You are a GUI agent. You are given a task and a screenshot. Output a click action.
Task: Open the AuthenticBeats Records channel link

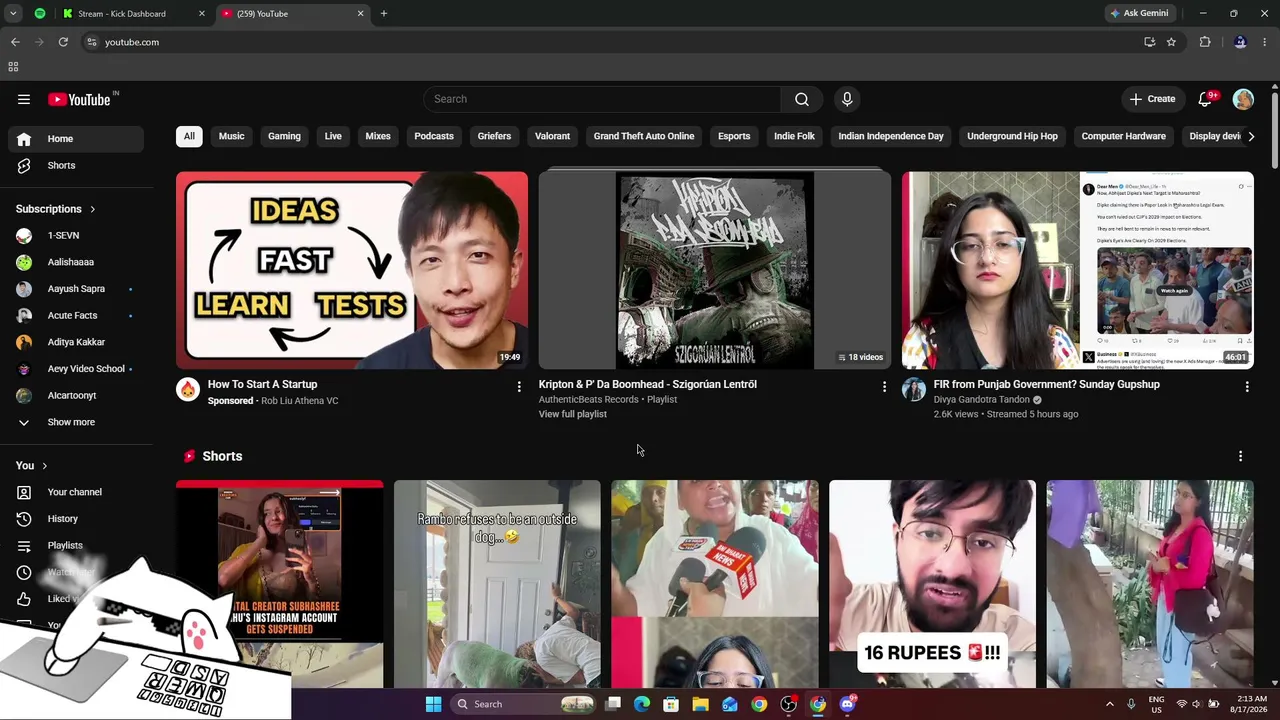pos(589,400)
